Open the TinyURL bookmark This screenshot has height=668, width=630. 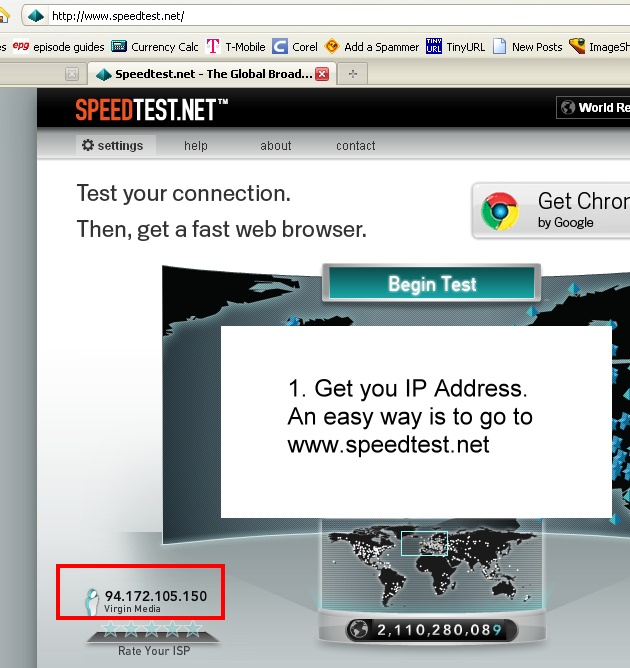coord(455,47)
